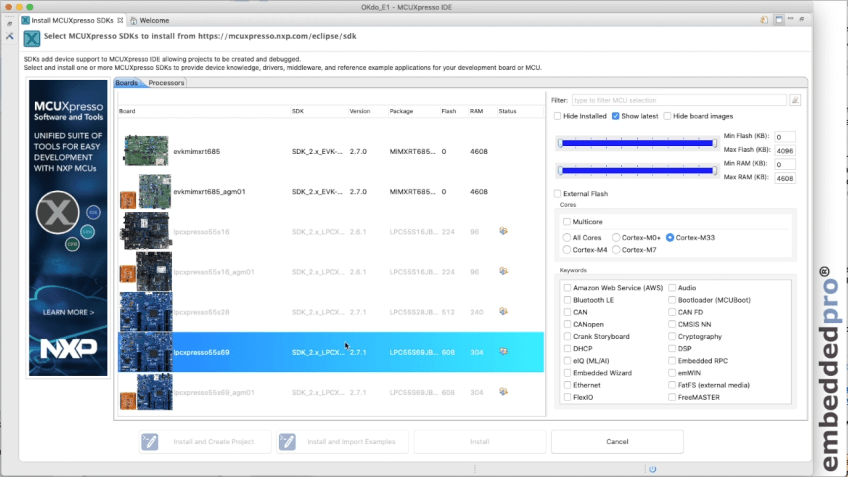Open the Welcome tab
The image size is (848, 477).
(x=153, y=20)
